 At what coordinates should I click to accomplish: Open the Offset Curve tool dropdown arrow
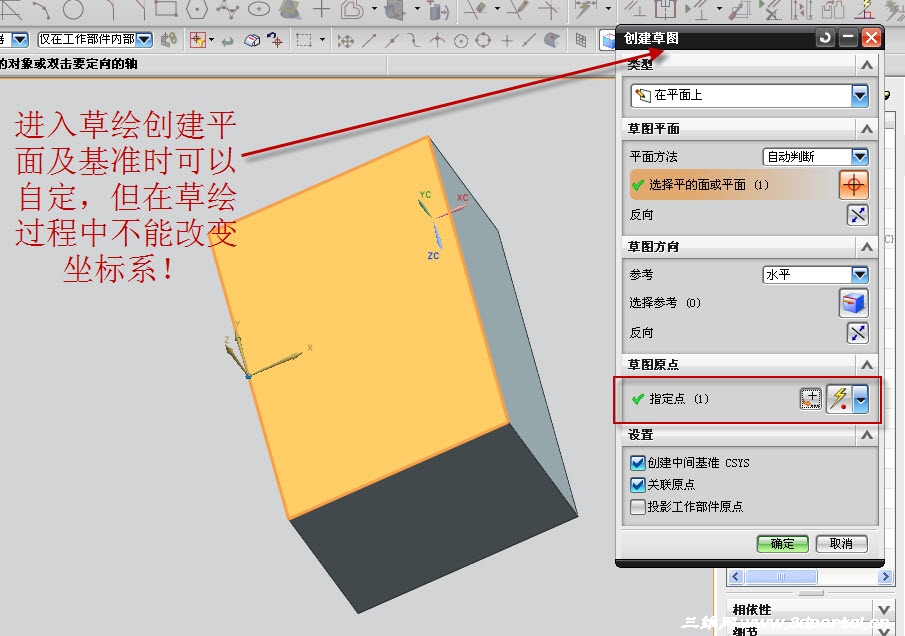coord(375,9)
